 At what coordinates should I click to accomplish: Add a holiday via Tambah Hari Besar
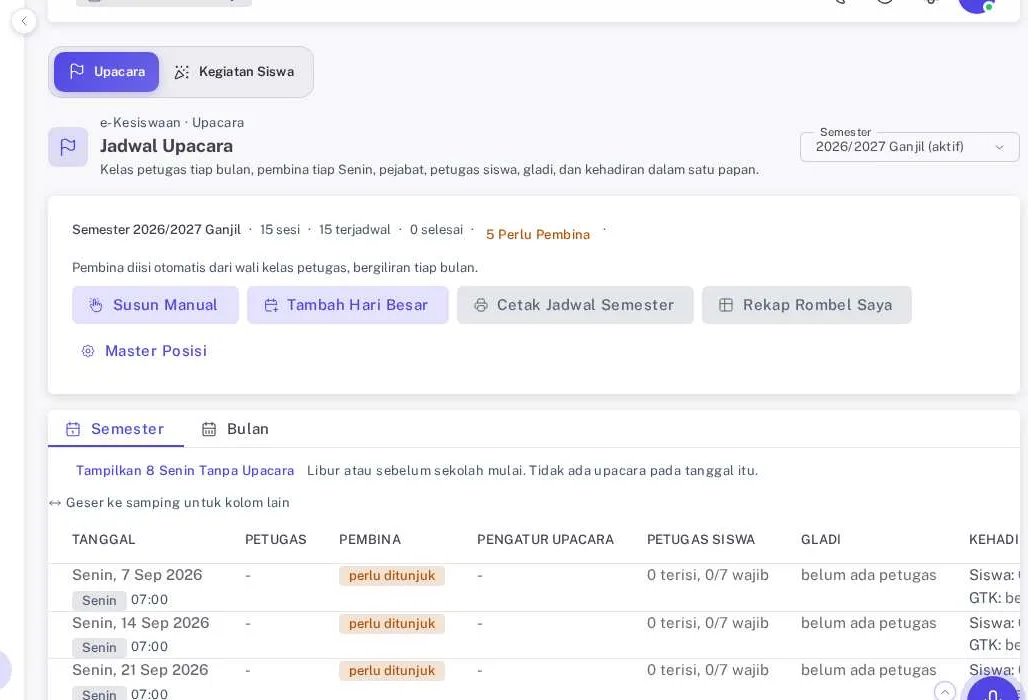[347, 305]
